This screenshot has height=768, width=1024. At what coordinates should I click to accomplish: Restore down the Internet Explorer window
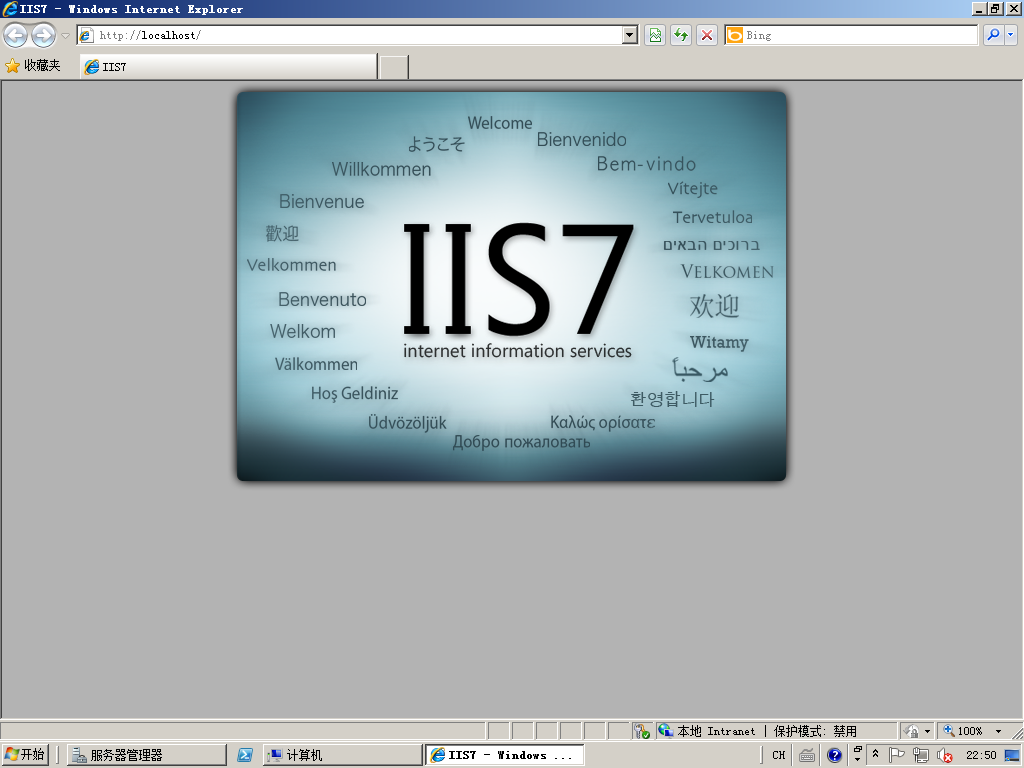tap(995, 8)
